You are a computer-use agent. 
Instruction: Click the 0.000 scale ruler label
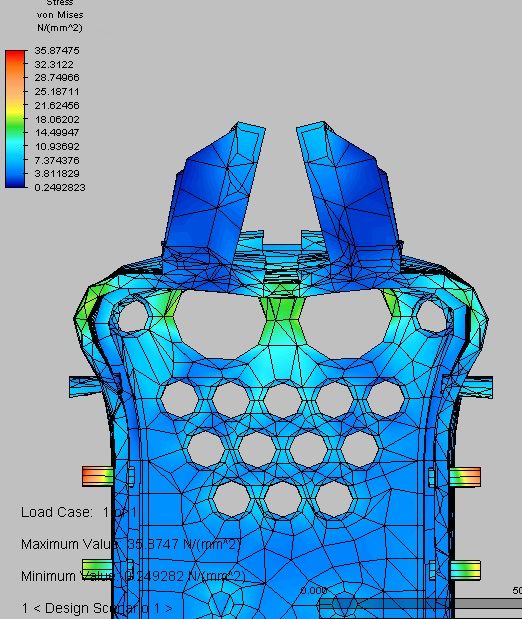coord(314,591)
